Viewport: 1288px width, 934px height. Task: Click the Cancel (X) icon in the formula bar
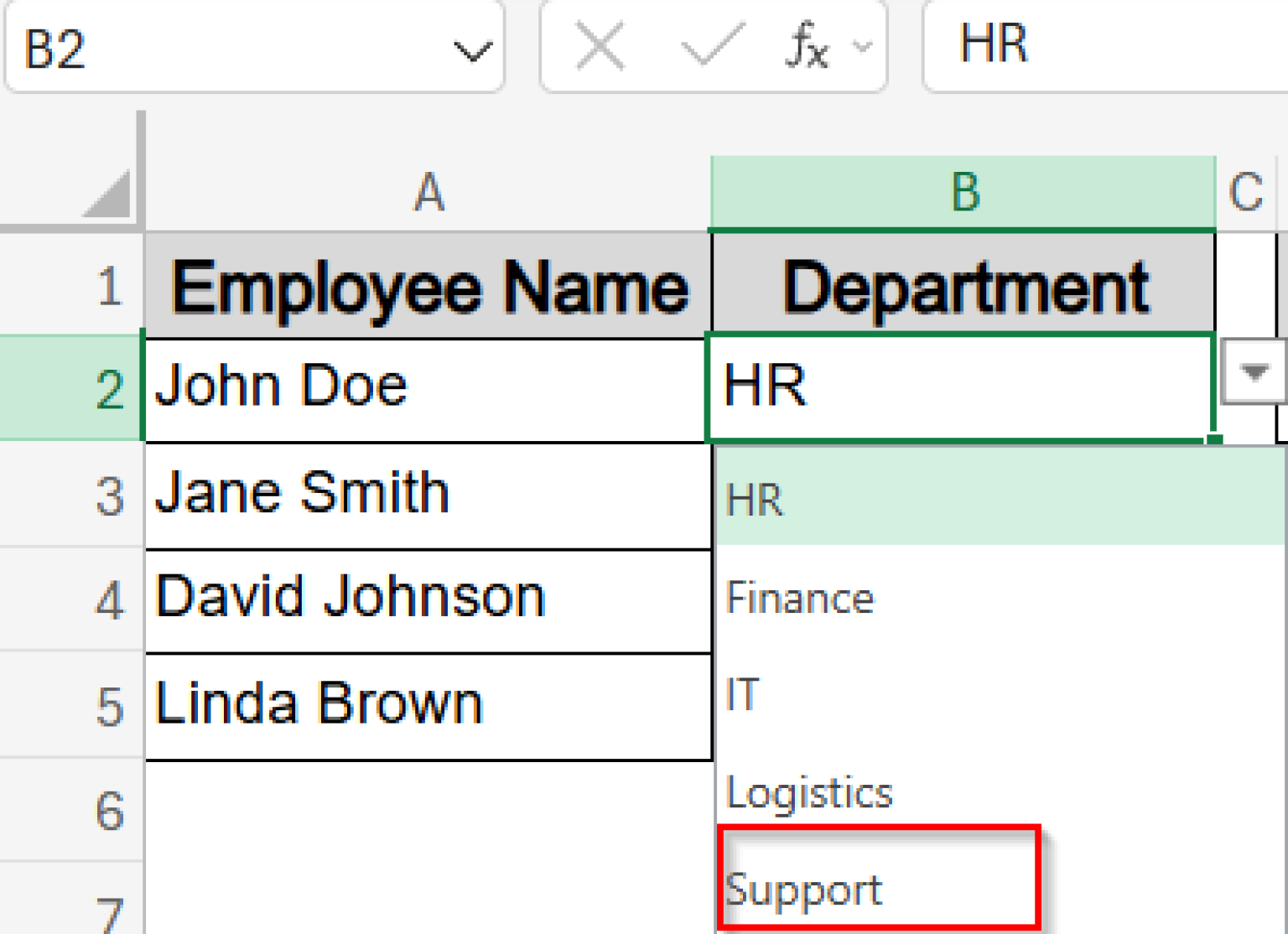click(600, 46)
